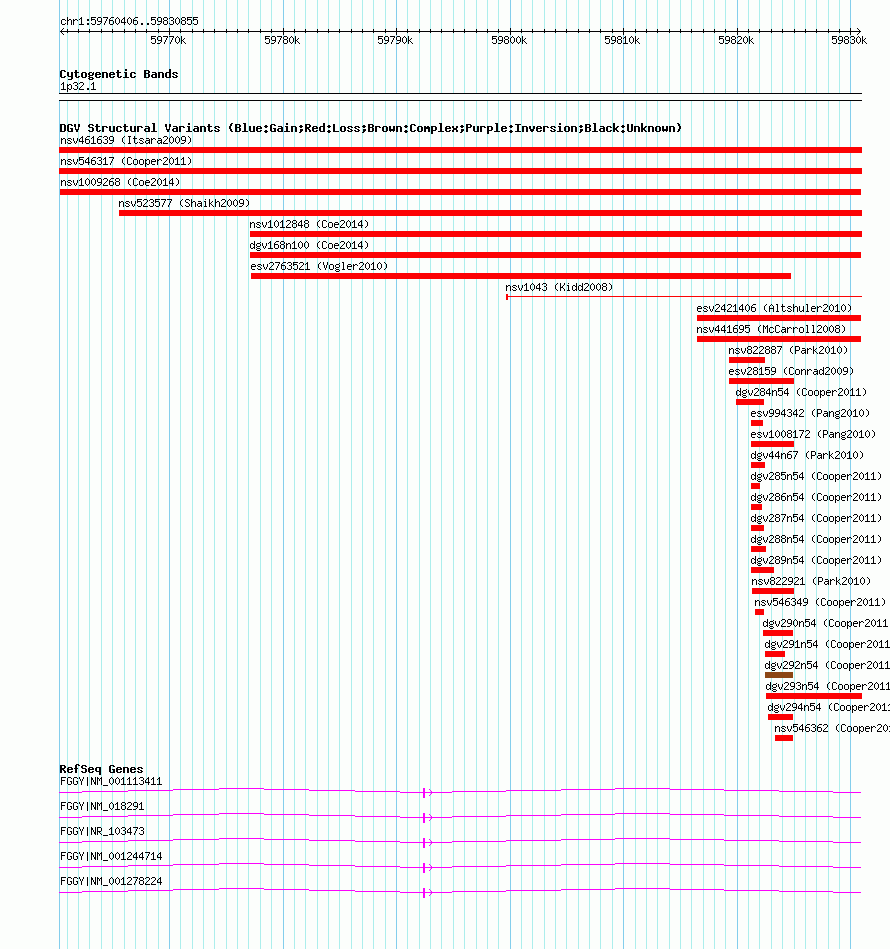Image resolution: width=890 pixels, height=949 pixels.
Task: Click the dgv284n54 (Cooper2011) label
Action: click(x=801, y=392)
